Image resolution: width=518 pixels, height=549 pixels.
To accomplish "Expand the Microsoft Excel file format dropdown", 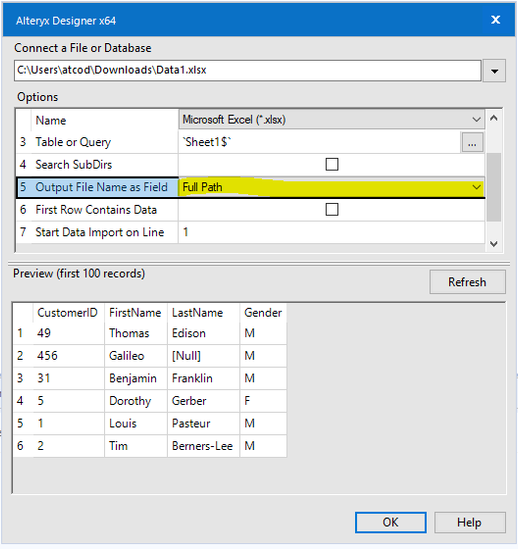I will point(476,120).
